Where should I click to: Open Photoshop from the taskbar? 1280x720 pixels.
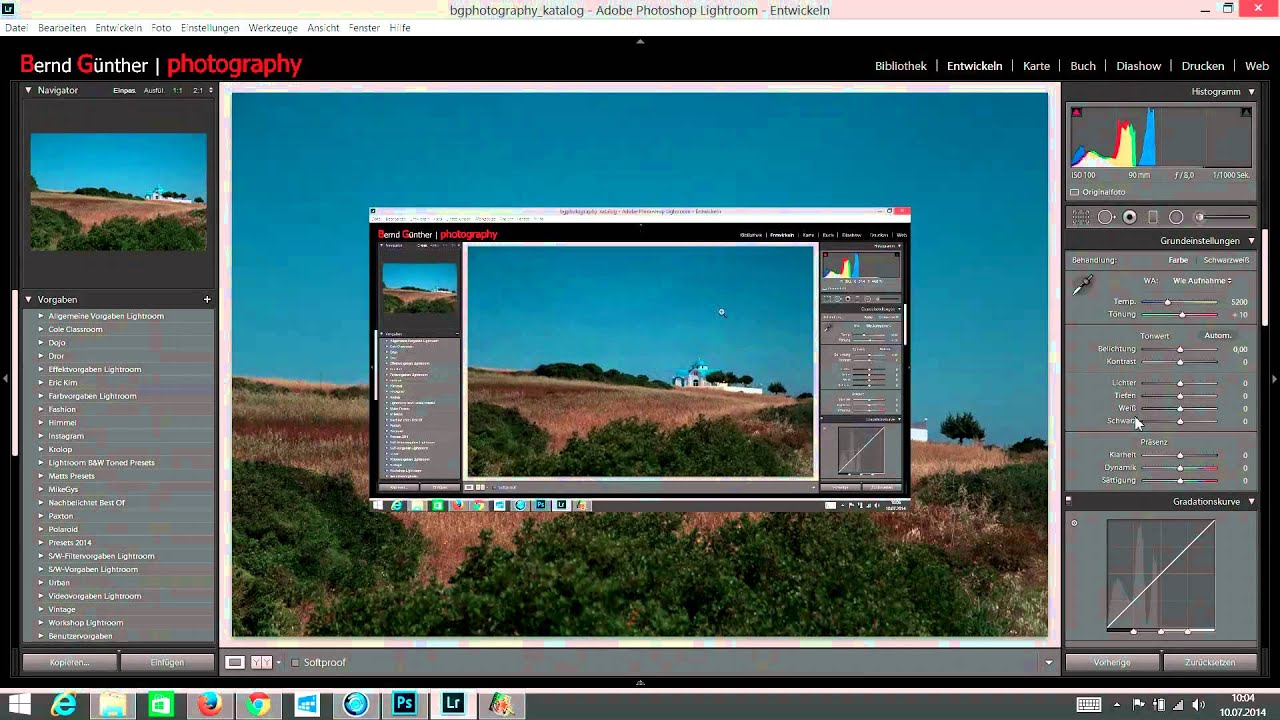404,704
